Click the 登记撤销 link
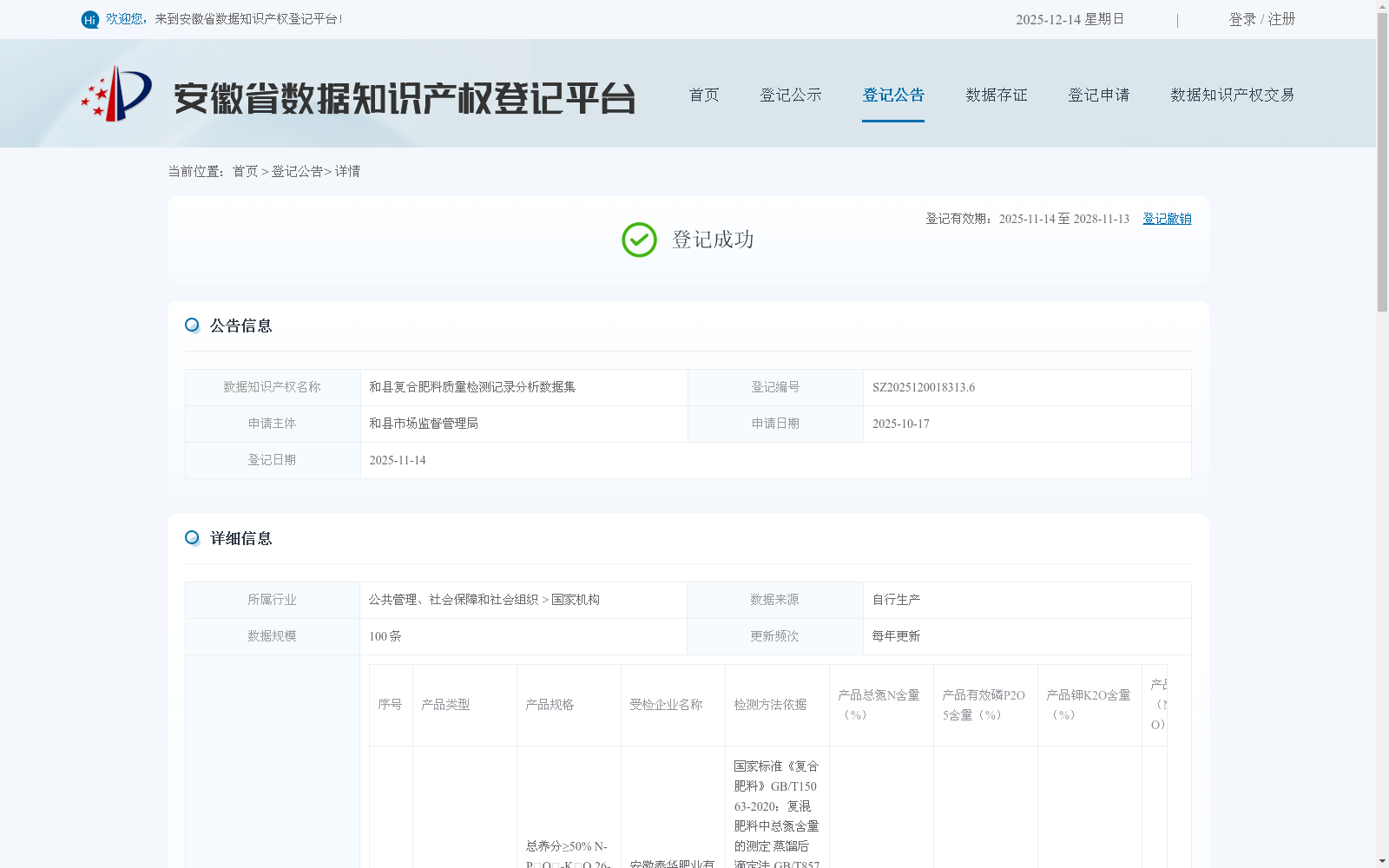 1167,219
